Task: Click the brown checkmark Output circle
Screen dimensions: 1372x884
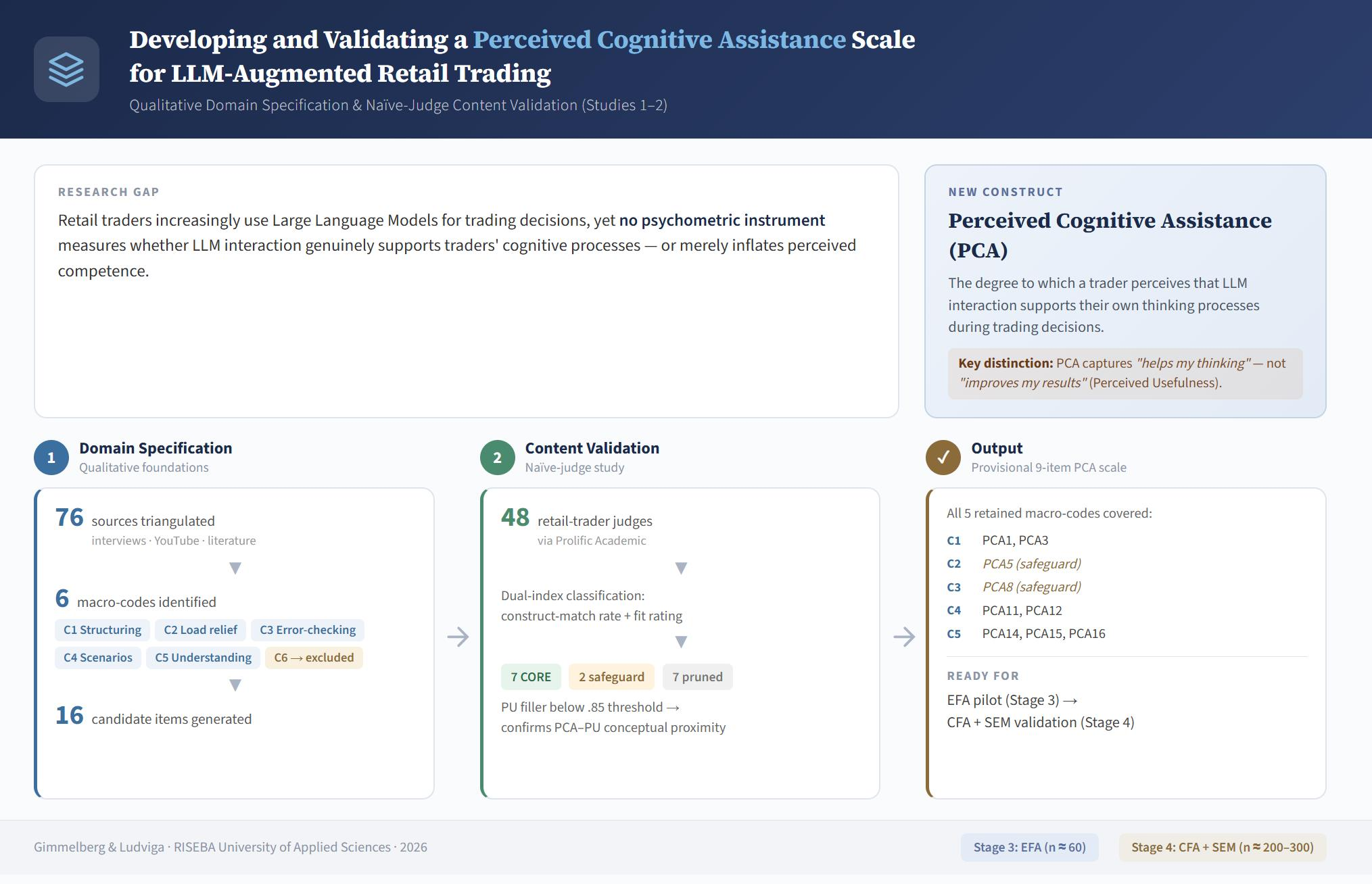Action: 943,458
